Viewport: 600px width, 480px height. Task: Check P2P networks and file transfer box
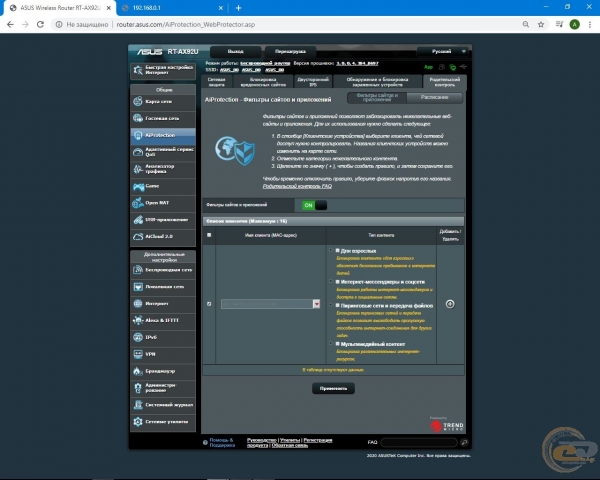[338, 305]
